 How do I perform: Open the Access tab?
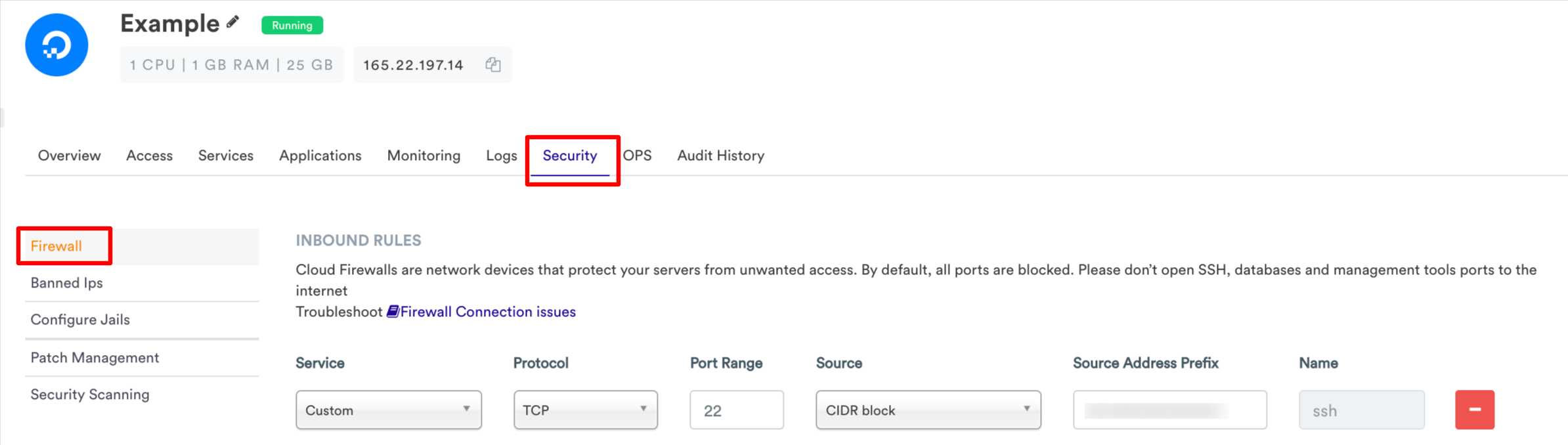[149, 156]
